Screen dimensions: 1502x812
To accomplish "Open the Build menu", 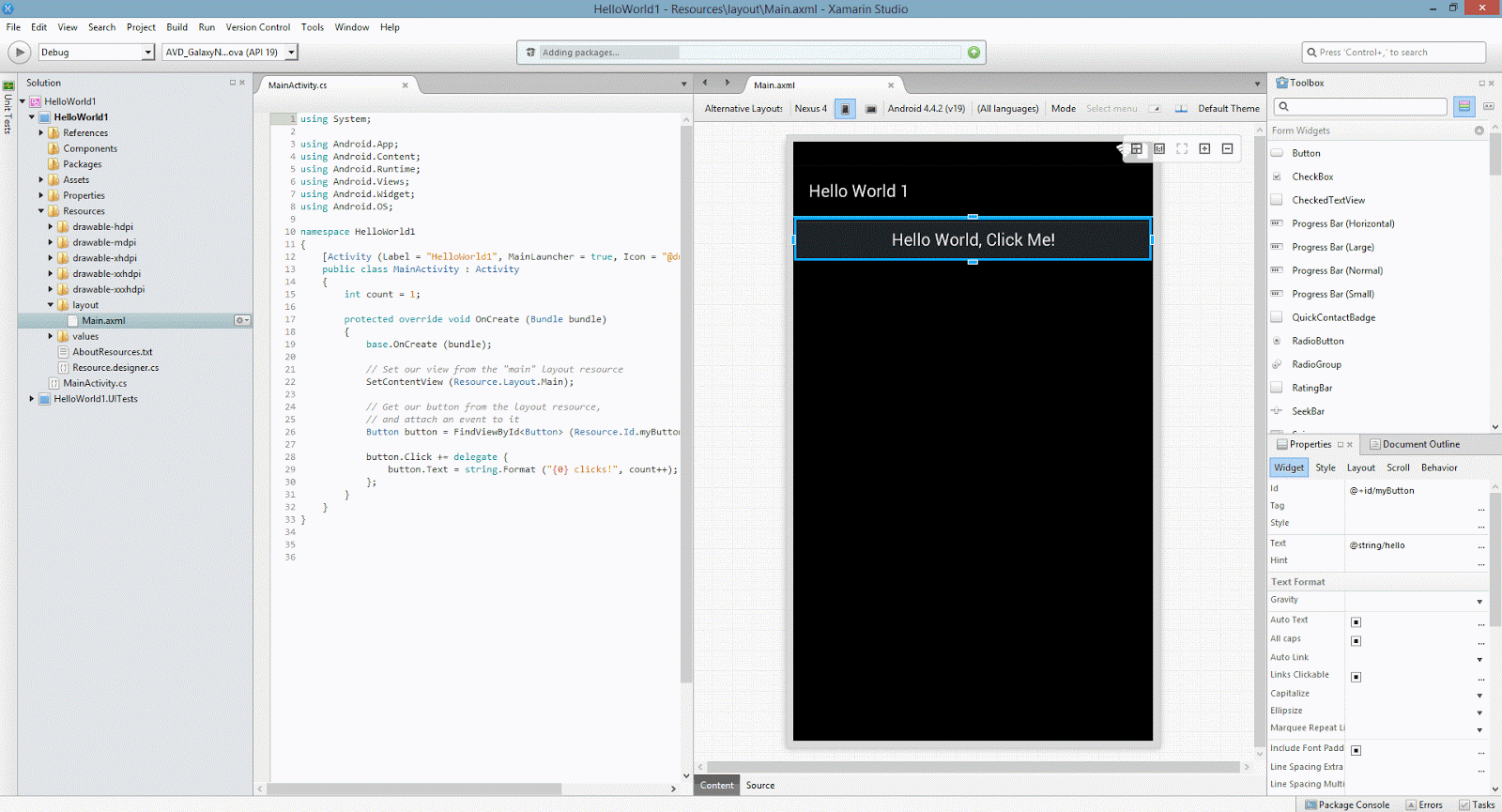I will click(x=176, y=27).
